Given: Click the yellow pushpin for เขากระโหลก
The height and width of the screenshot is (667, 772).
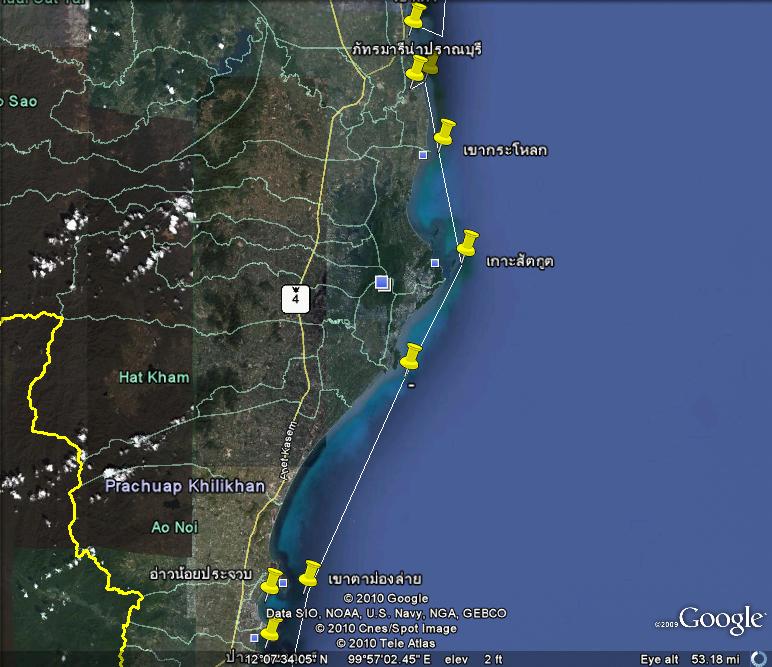Looking at the screenshot, I should [443, 132].
